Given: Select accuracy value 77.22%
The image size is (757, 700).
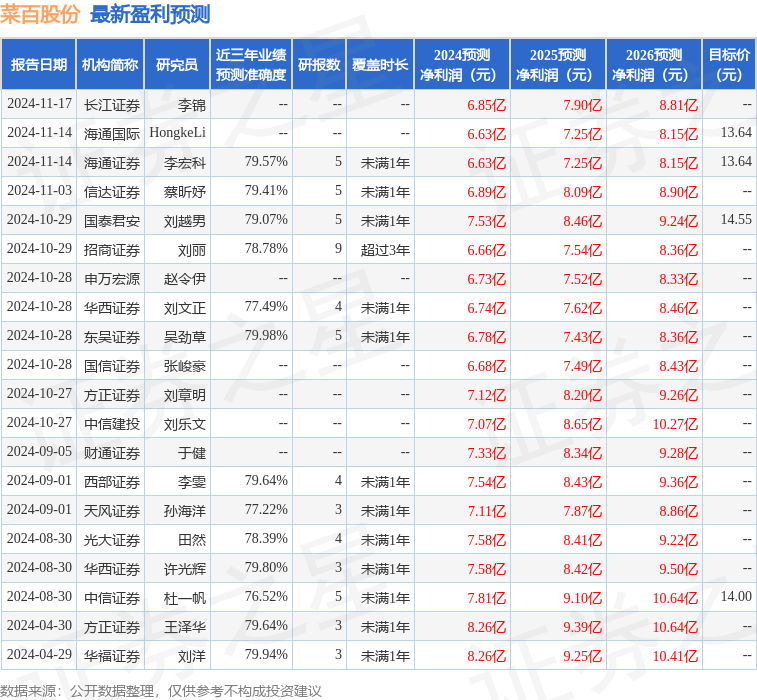Looking at the screenshot, I should (266, 509).
